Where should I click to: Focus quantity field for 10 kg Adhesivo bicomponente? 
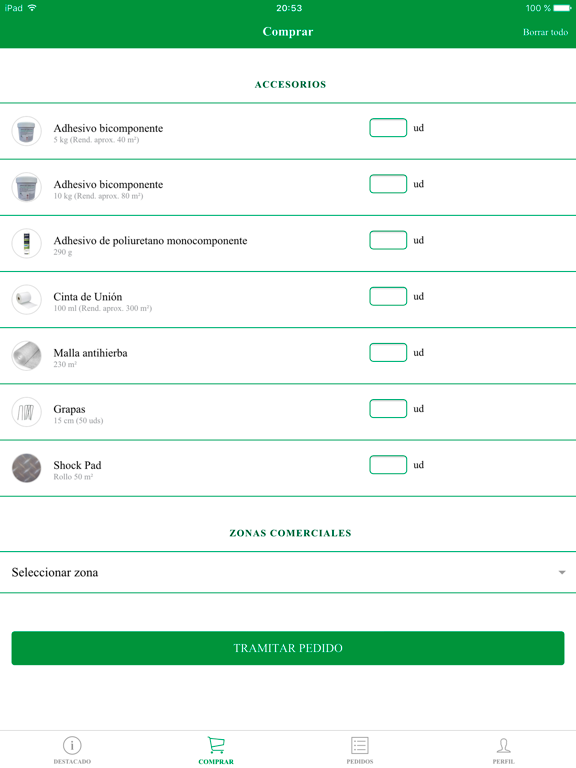(388, 184)
